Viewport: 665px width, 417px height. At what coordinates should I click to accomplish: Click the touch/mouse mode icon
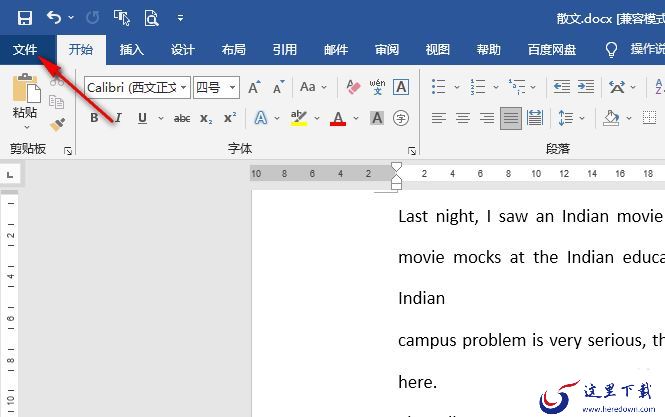pos(122,18)
